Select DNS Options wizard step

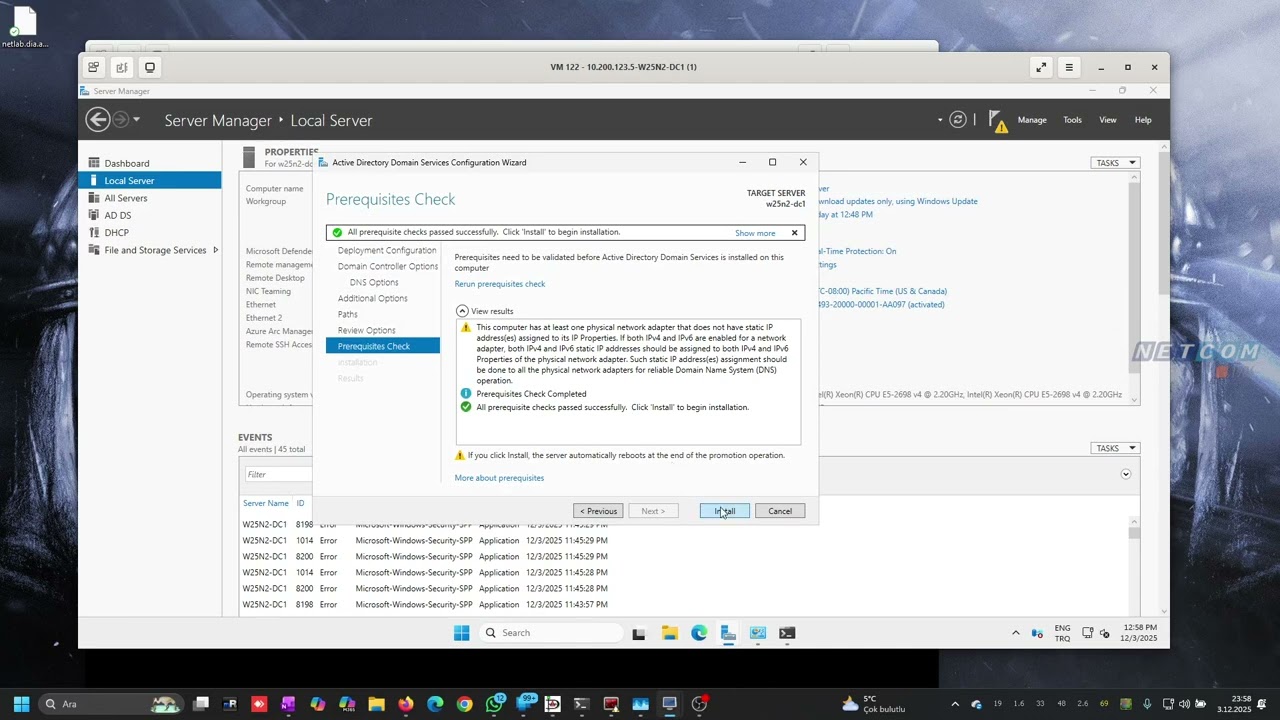click(x=374, y=282)
